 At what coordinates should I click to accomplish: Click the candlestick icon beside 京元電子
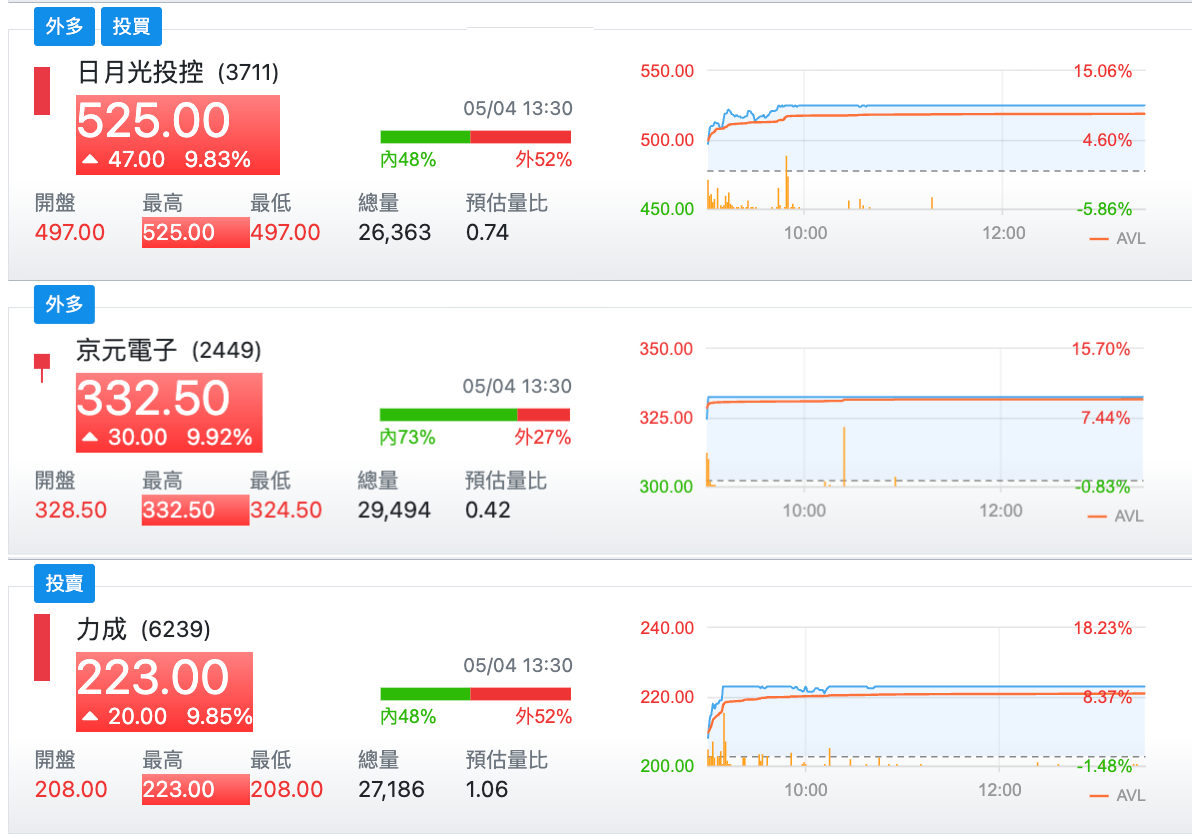click(42, 368)
